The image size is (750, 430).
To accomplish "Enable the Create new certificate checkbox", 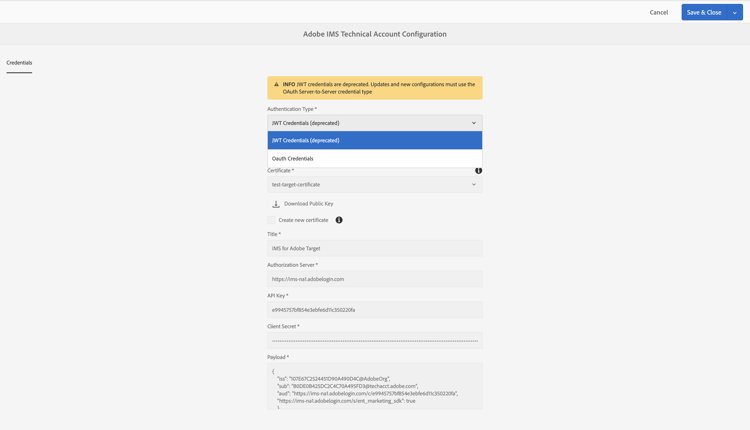I will click(271, 220).
